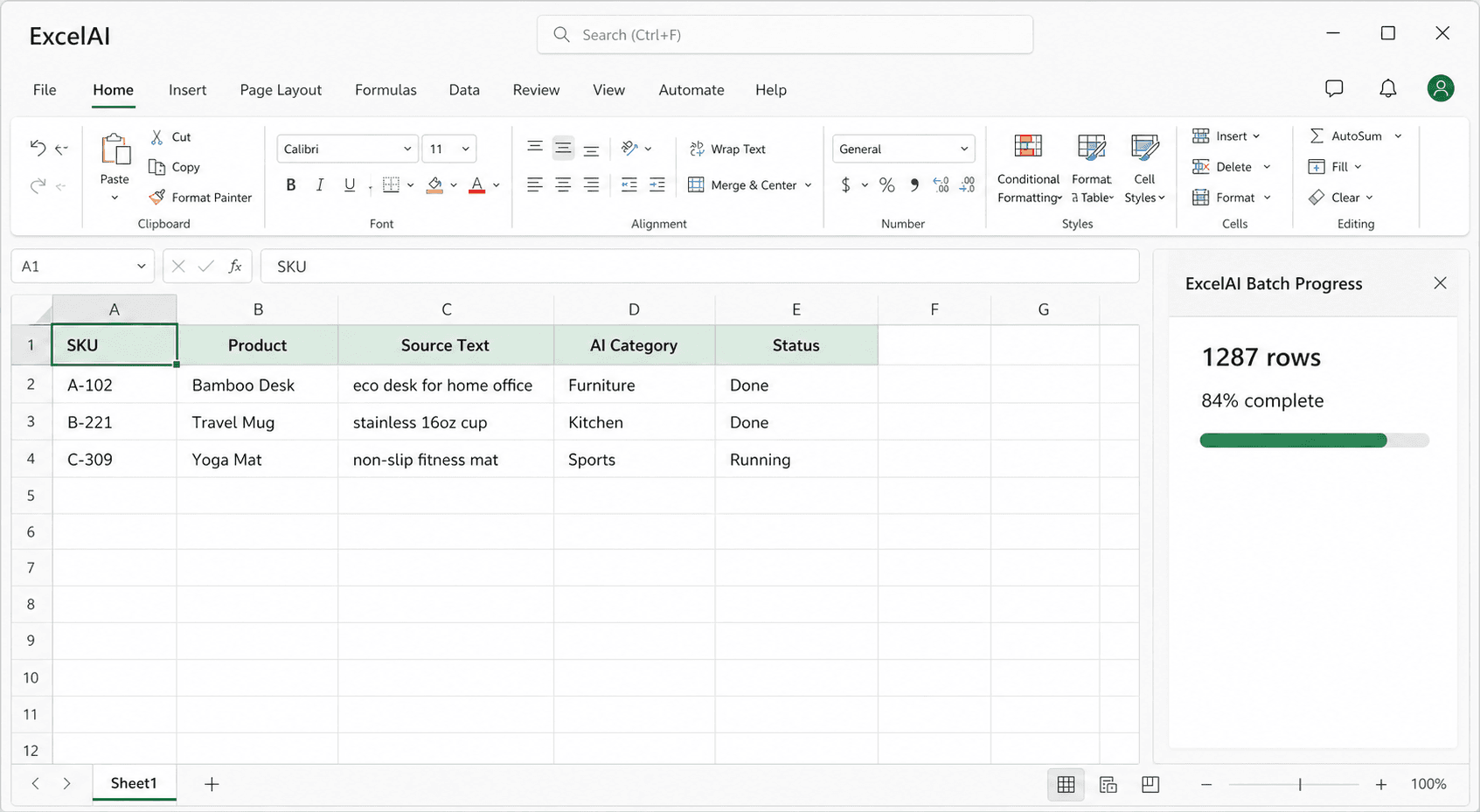
Task: Click the Undo arrow icon
Action: tap(38, 148)
